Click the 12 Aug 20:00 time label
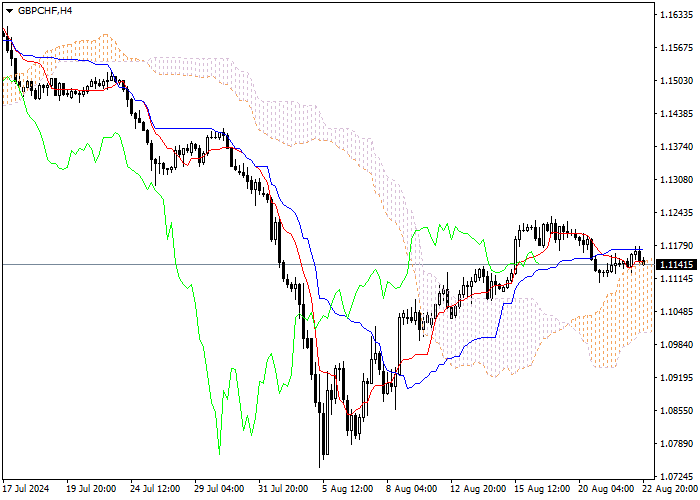700x500 pixels. click(x=478, y=489)
